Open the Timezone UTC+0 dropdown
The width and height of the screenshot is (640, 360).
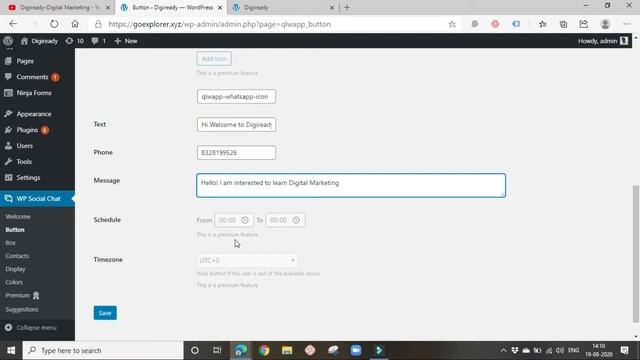pos(247,260)
